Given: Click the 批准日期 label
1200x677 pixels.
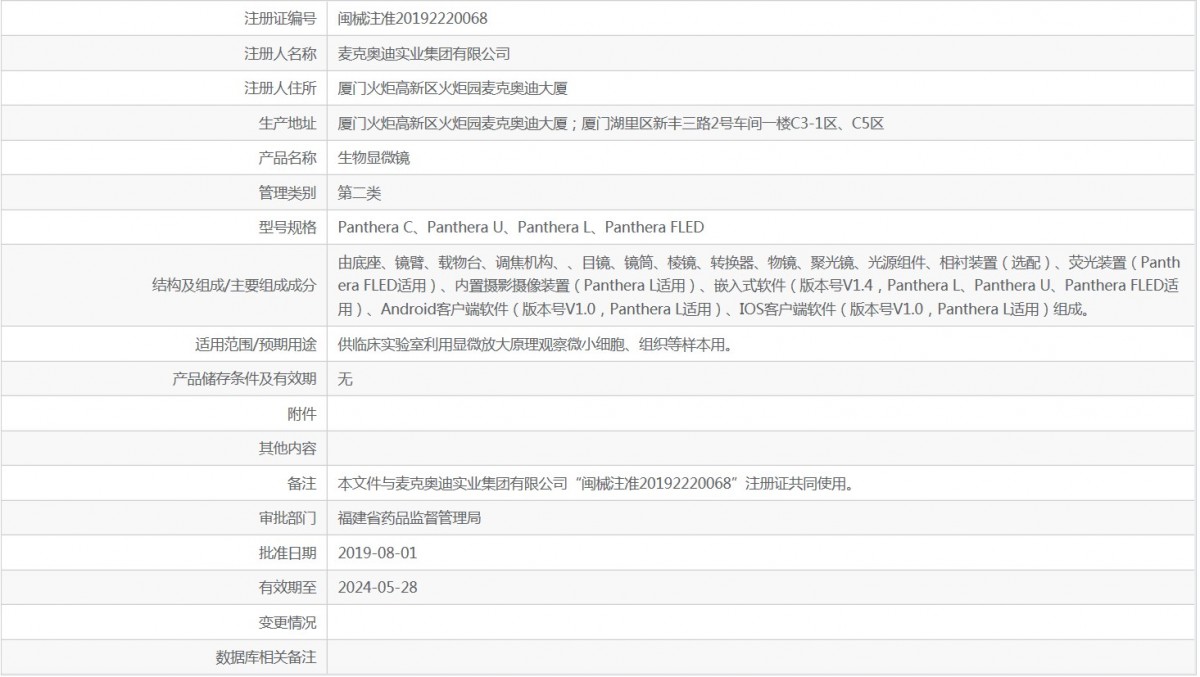Looking at the screenshot, I should click(x=288, y=552).
